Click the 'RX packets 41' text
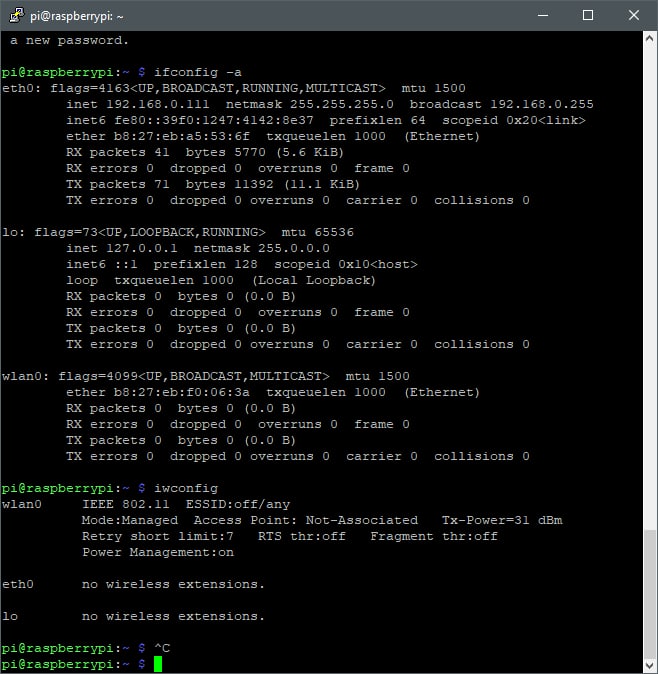The width and height of the screenshot is (658, 674). (x=118, y=152)
